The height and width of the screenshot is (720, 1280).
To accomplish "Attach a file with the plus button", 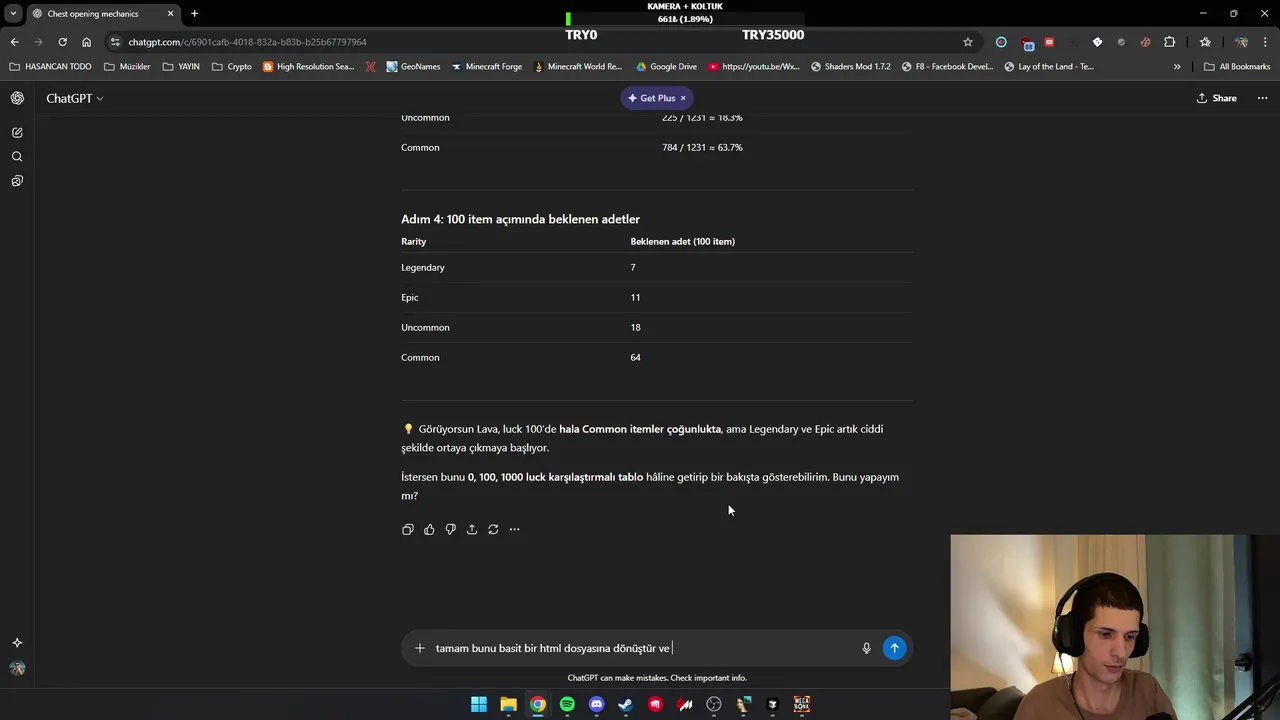I will pyautogui.click(x=420, y=648).
